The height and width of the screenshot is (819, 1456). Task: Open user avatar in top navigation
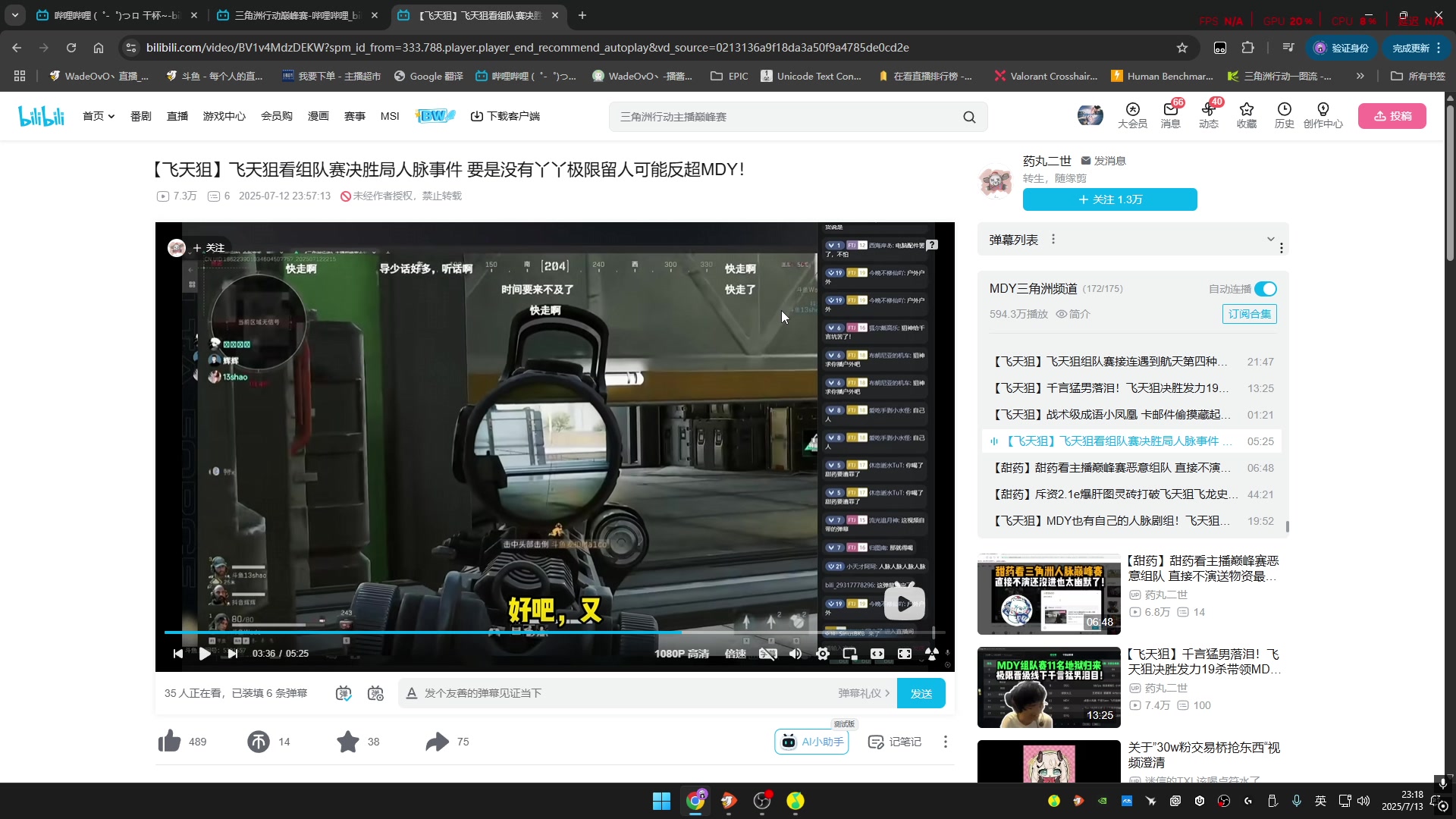(1090, 115)
